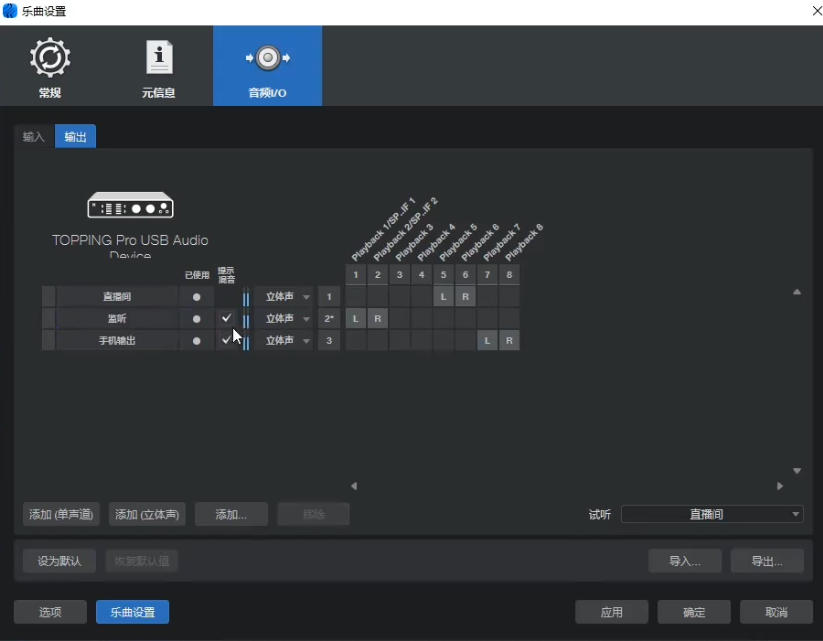Switch to the 输入 tab
Viewport: 823px width, 641px height.
tap(33, 136)
